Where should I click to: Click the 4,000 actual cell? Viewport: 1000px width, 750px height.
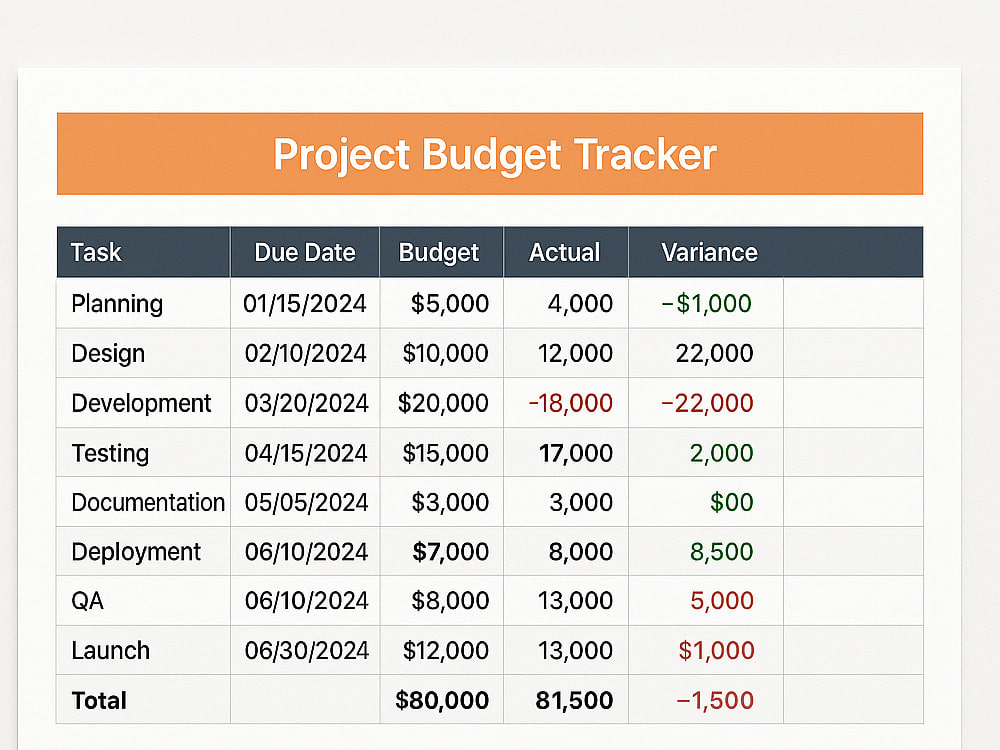pos(566,303)
